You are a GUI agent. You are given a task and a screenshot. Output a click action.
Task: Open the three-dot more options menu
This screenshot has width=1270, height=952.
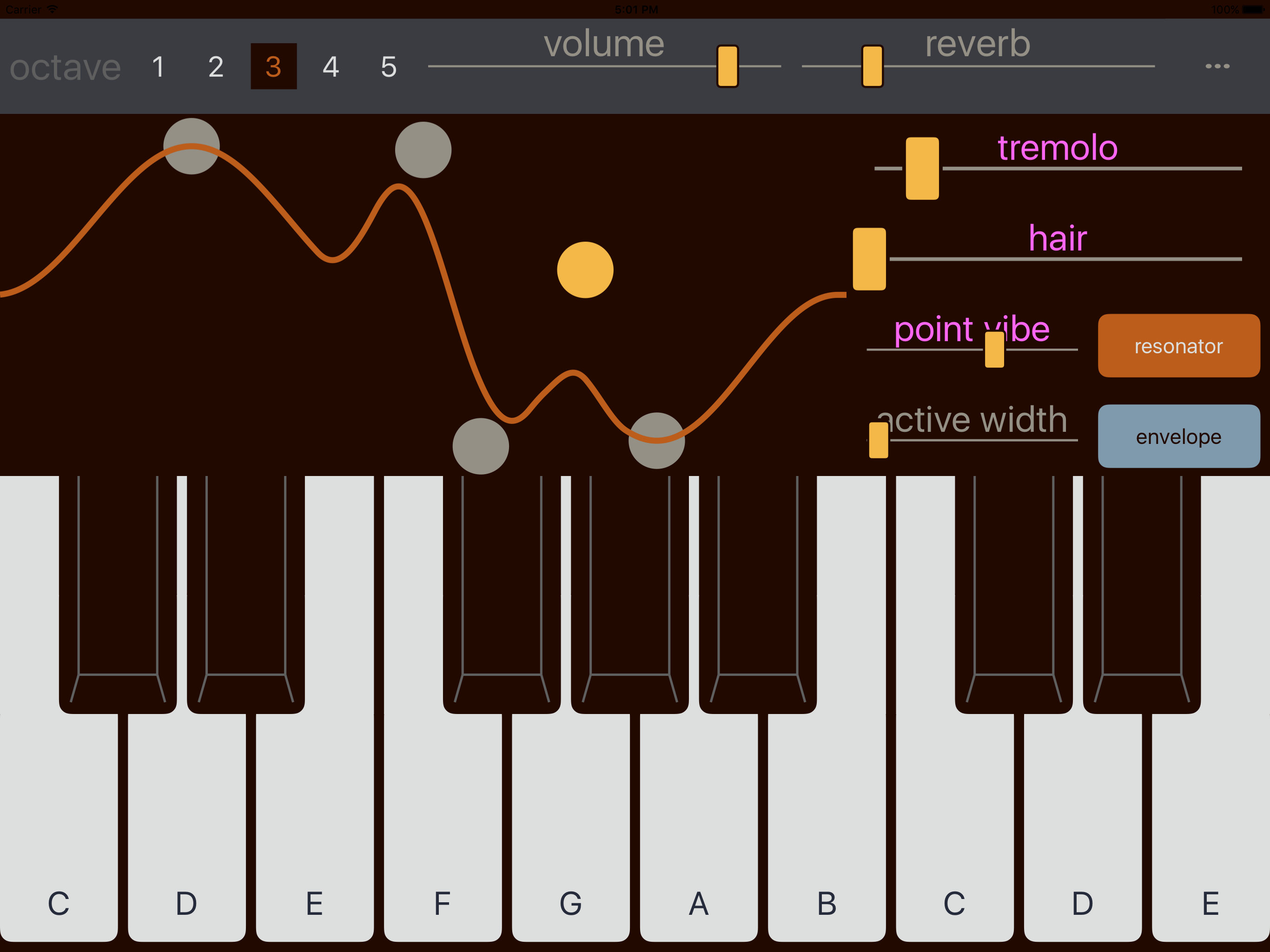pyautogui.click(x=1217, y=66)
